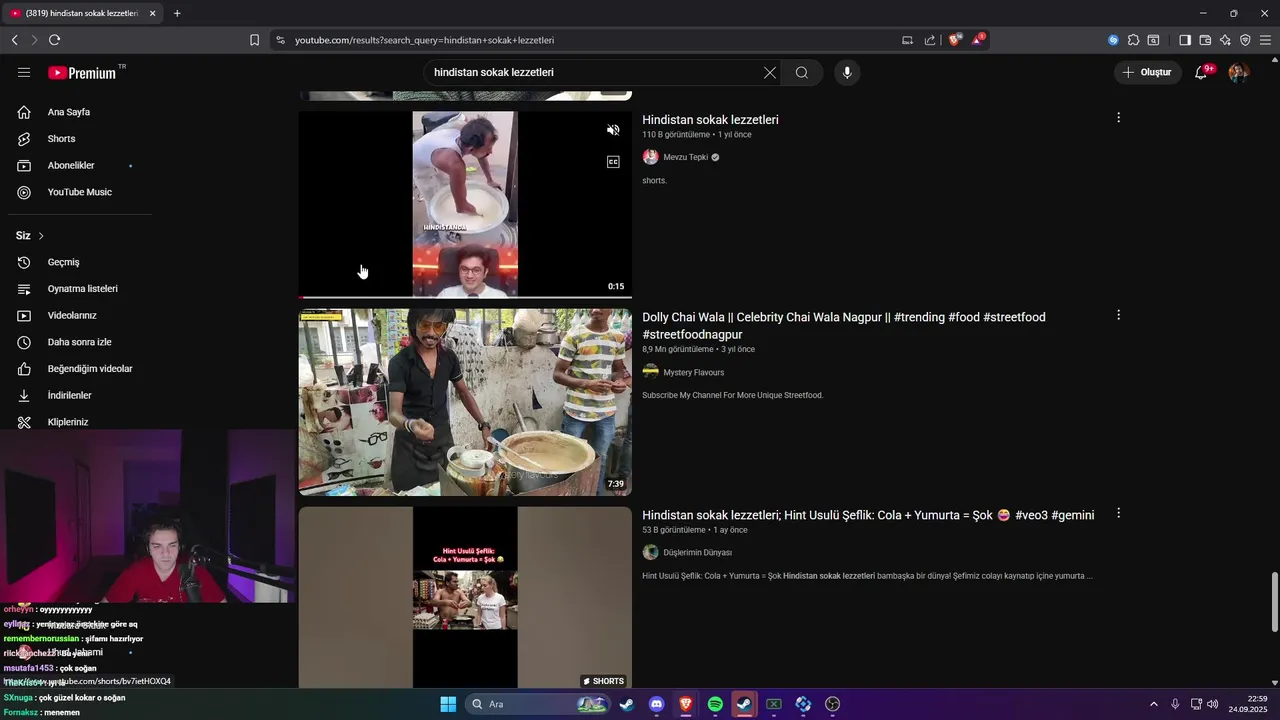Open the Dolly Chai Wala video thumbnail
1280x720 pixels.
click(x=465, y=402)
